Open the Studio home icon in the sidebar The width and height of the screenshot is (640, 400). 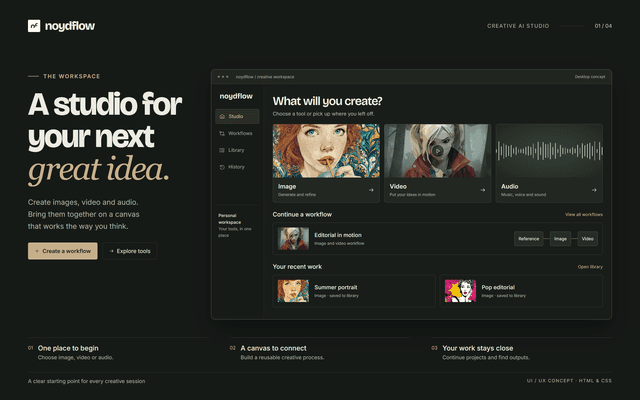coord(222,116)
